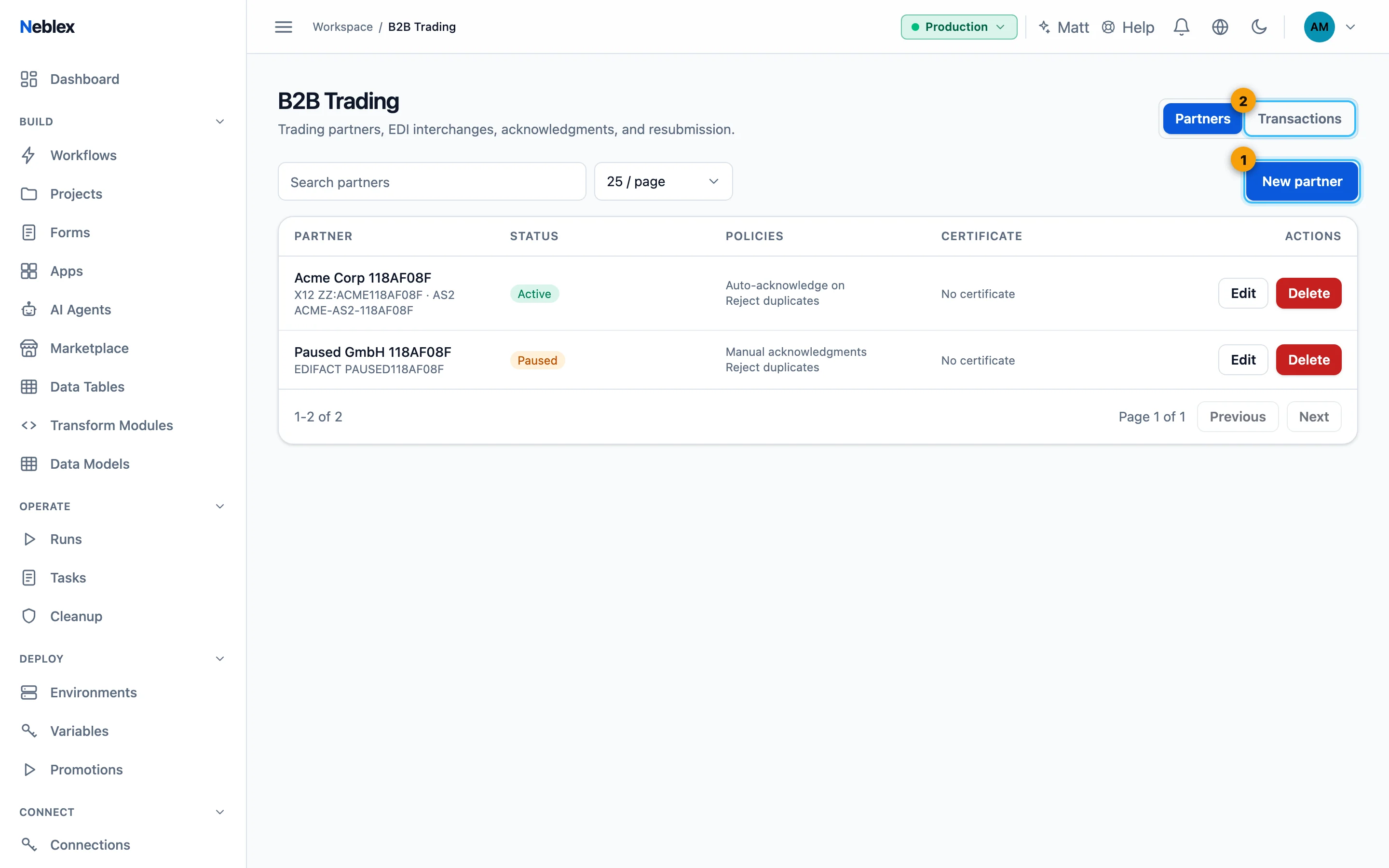Click the Next pagination button

click(1314, 417)
